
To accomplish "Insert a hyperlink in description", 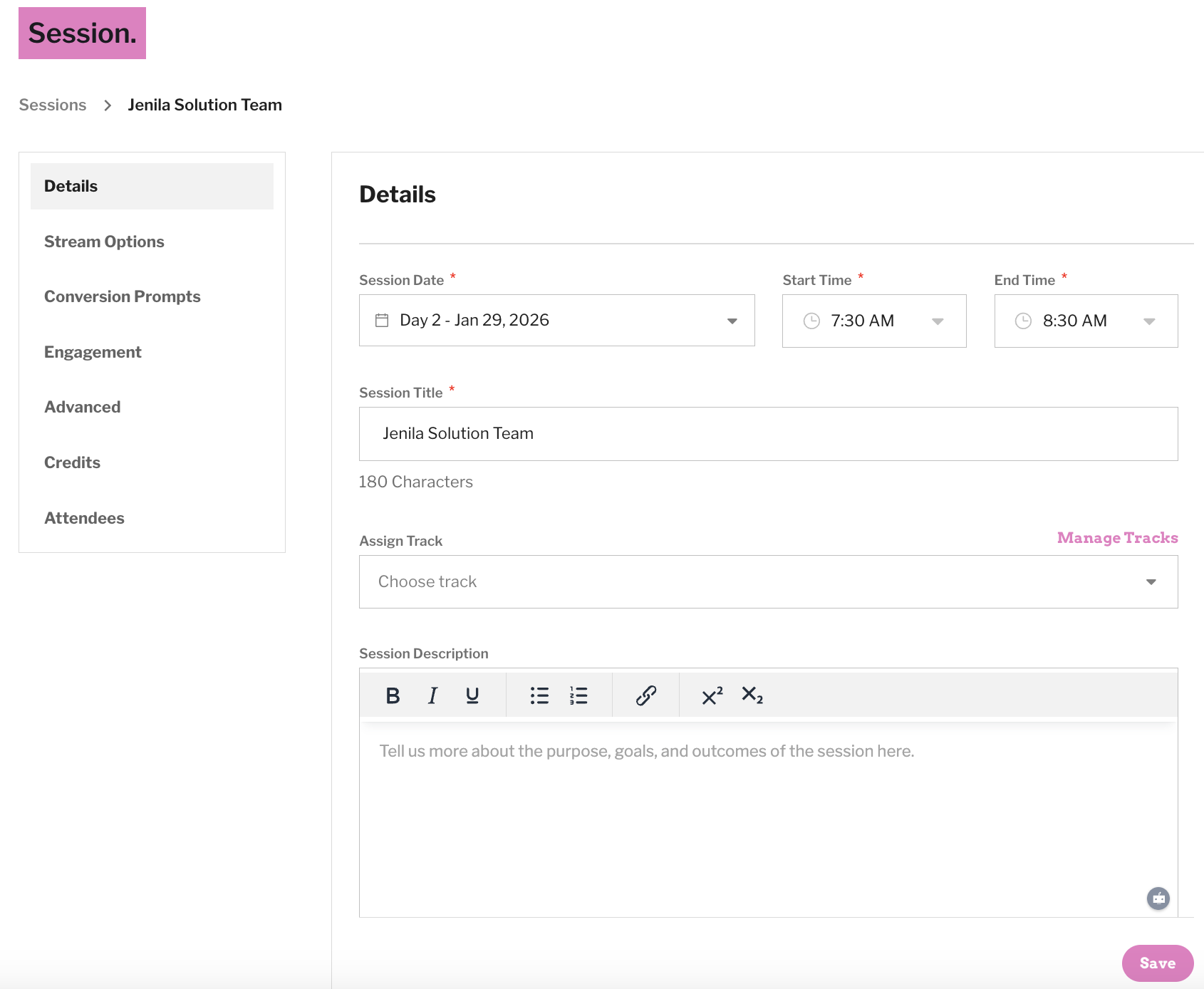I will click(x=646, y=695).
